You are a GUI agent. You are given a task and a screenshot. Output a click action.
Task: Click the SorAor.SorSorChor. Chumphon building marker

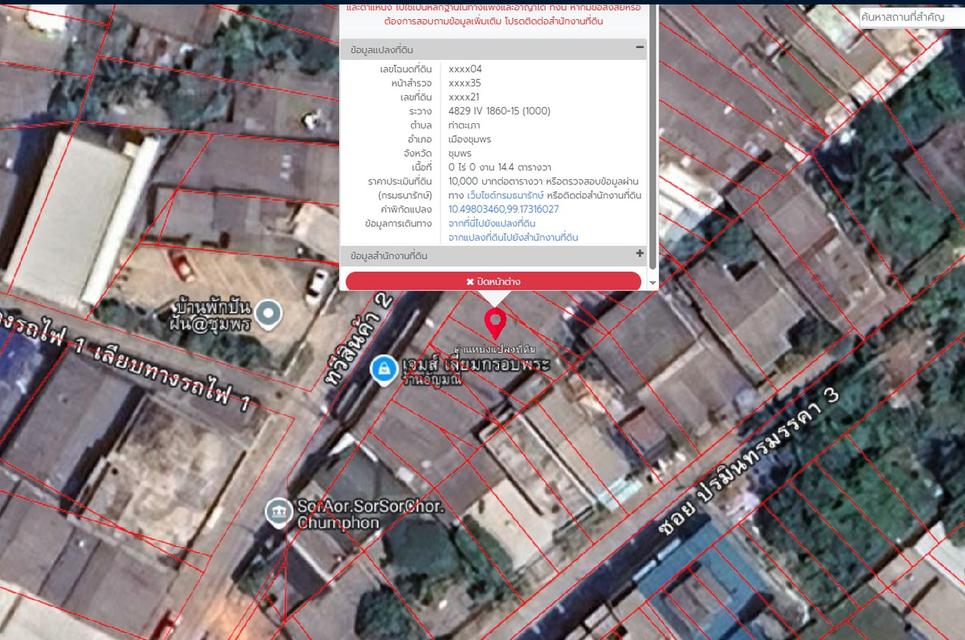[279, 512]
